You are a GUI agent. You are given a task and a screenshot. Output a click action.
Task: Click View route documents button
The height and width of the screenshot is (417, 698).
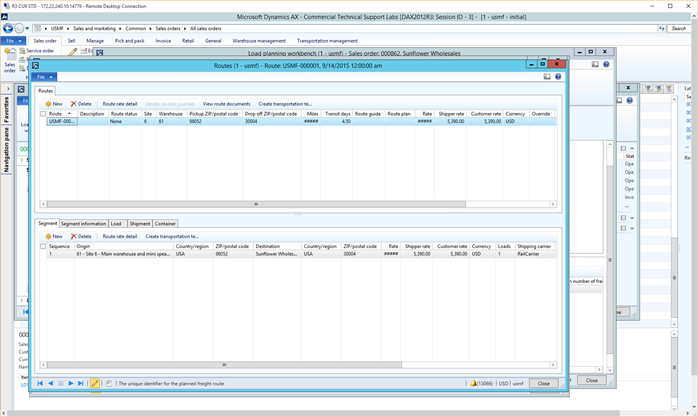coord(226,104)
